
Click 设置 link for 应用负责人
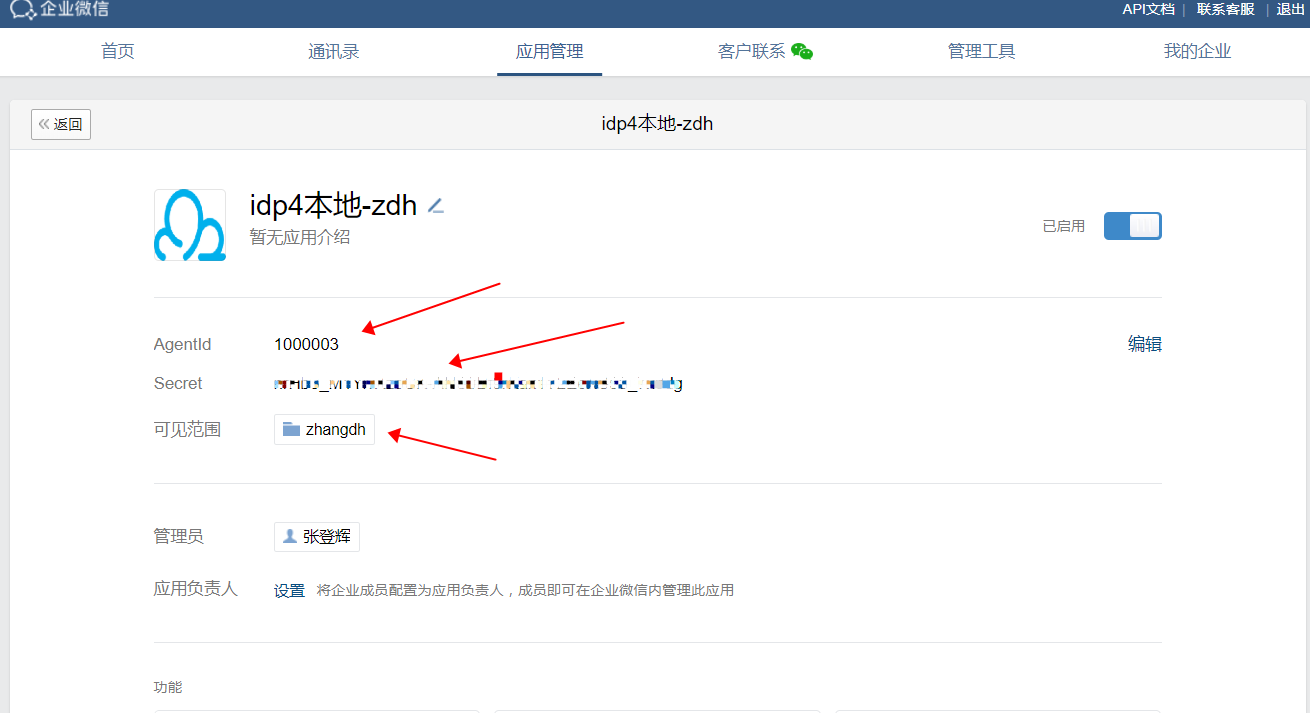289,590
